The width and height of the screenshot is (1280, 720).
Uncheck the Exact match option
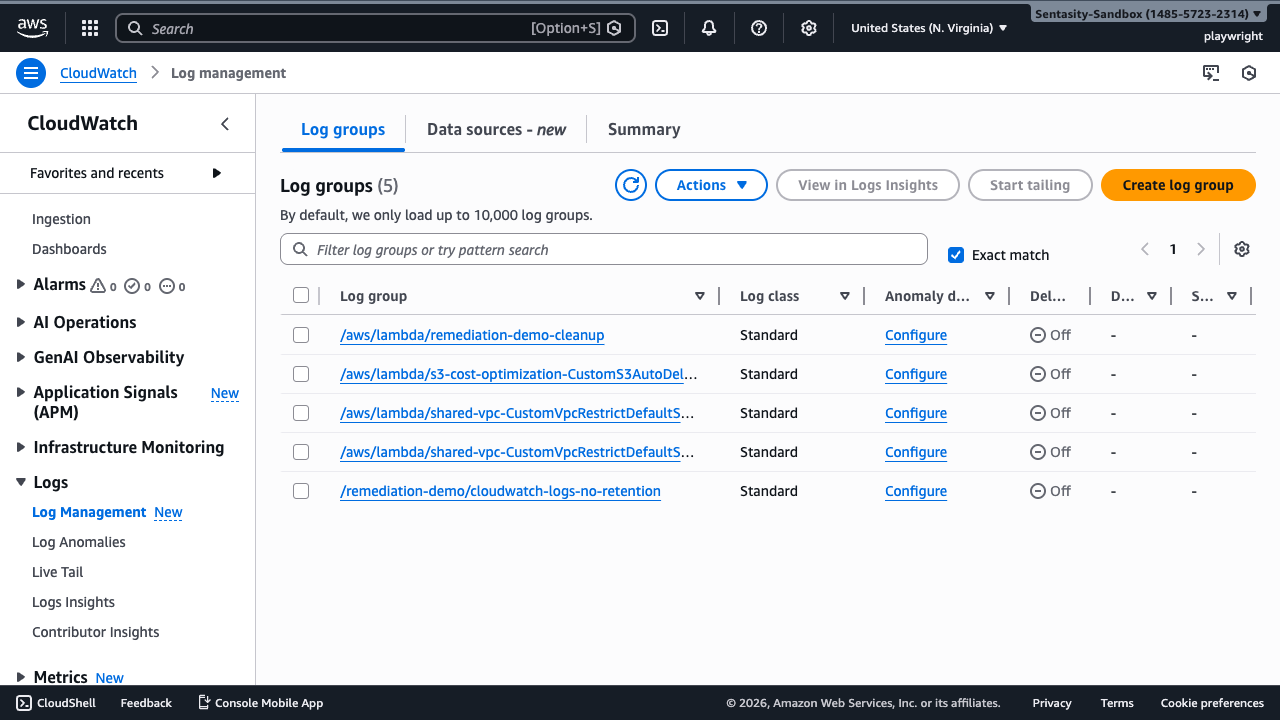coord(956,255)
